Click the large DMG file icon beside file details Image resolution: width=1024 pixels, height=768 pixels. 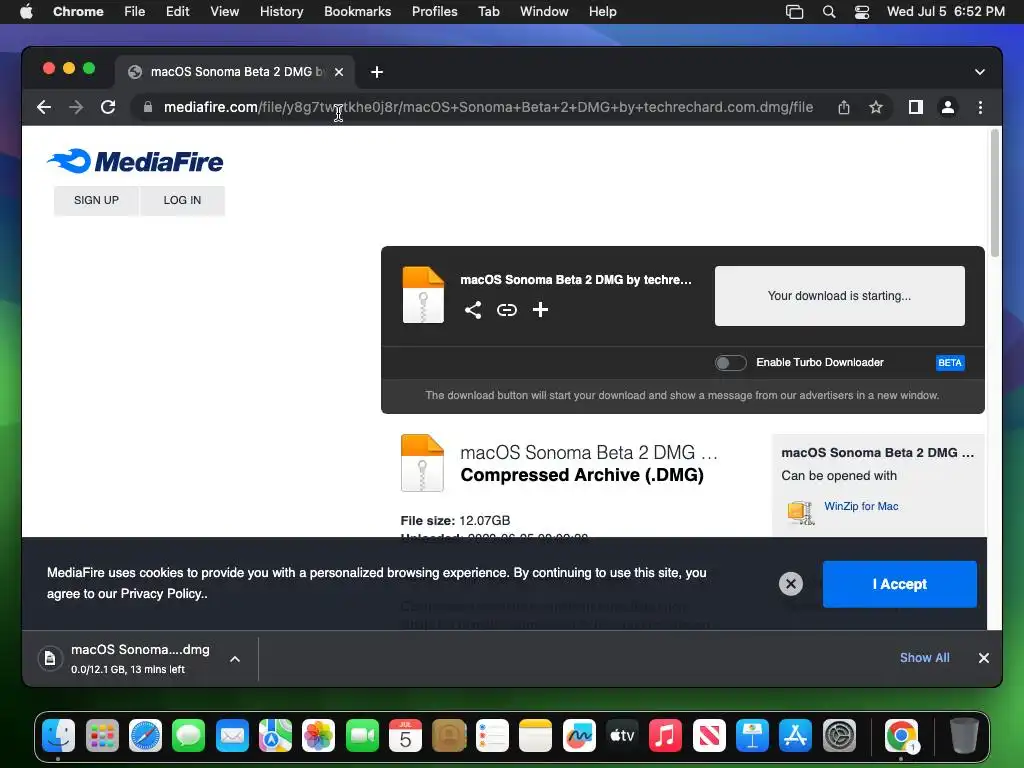(x=422, y=462)
